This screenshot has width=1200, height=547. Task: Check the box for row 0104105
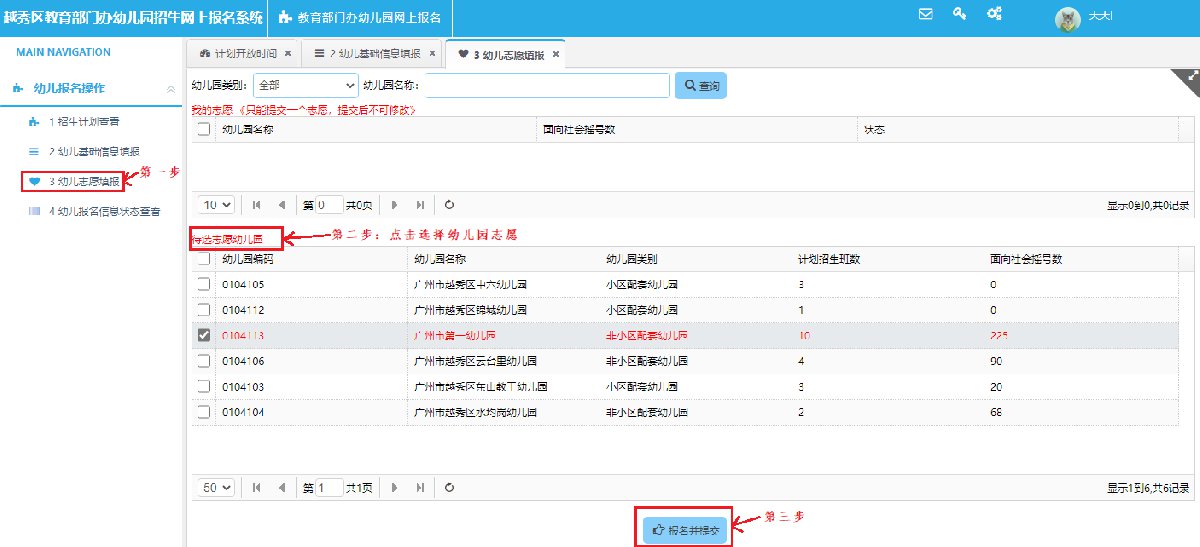tap(204, 284)
